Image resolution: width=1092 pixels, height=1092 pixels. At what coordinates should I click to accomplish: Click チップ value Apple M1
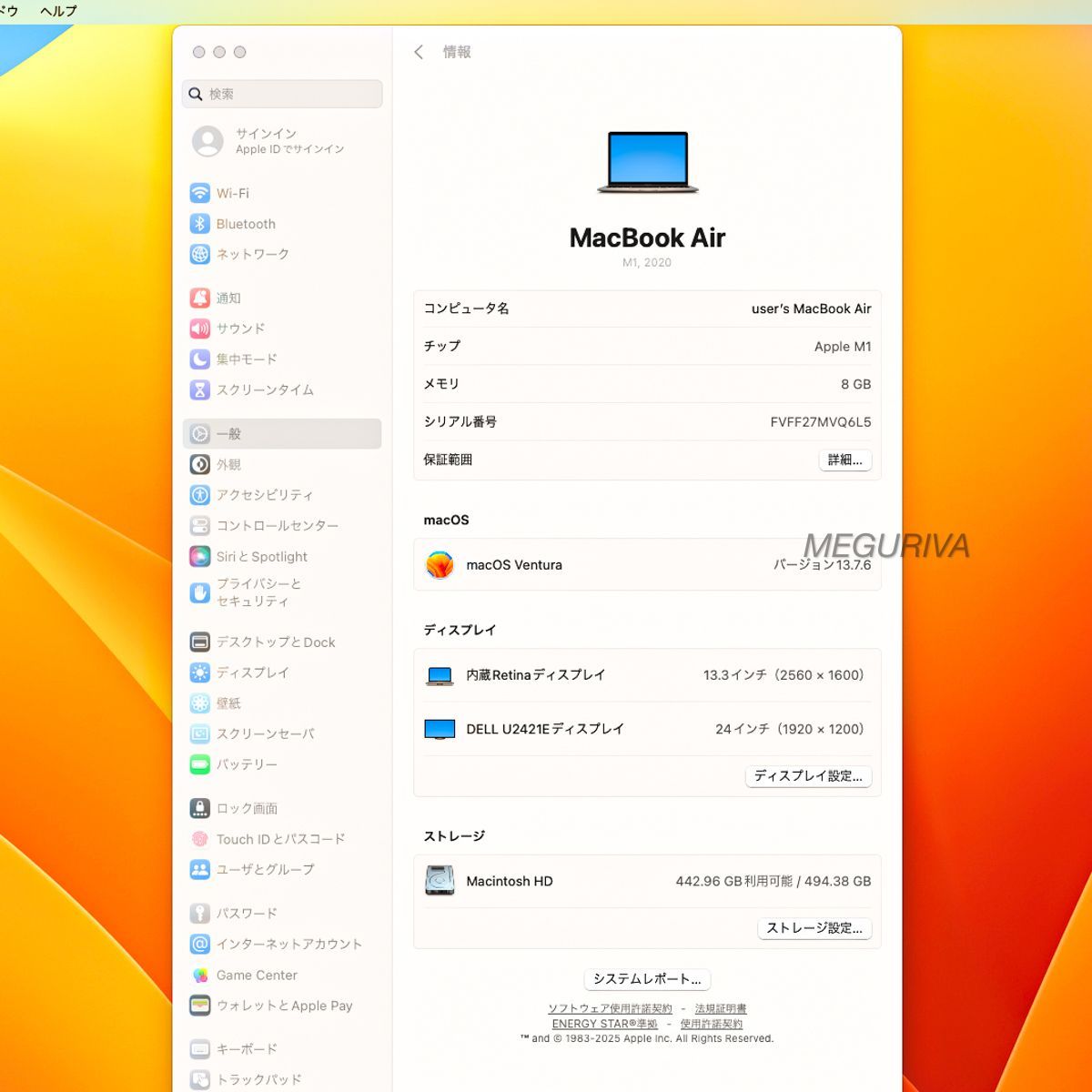coord(843,347)
